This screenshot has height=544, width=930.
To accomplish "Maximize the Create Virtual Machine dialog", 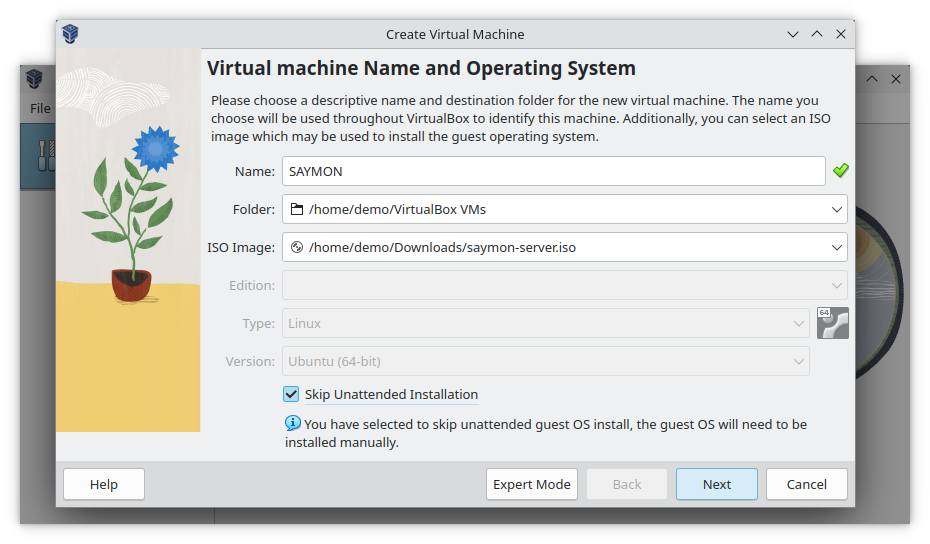I will [x=817, y=34].
